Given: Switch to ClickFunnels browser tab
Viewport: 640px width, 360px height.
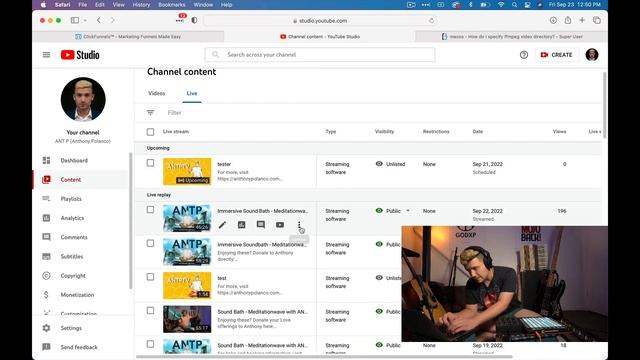Looking at the screenshot, I should click(x=128, y=37).
